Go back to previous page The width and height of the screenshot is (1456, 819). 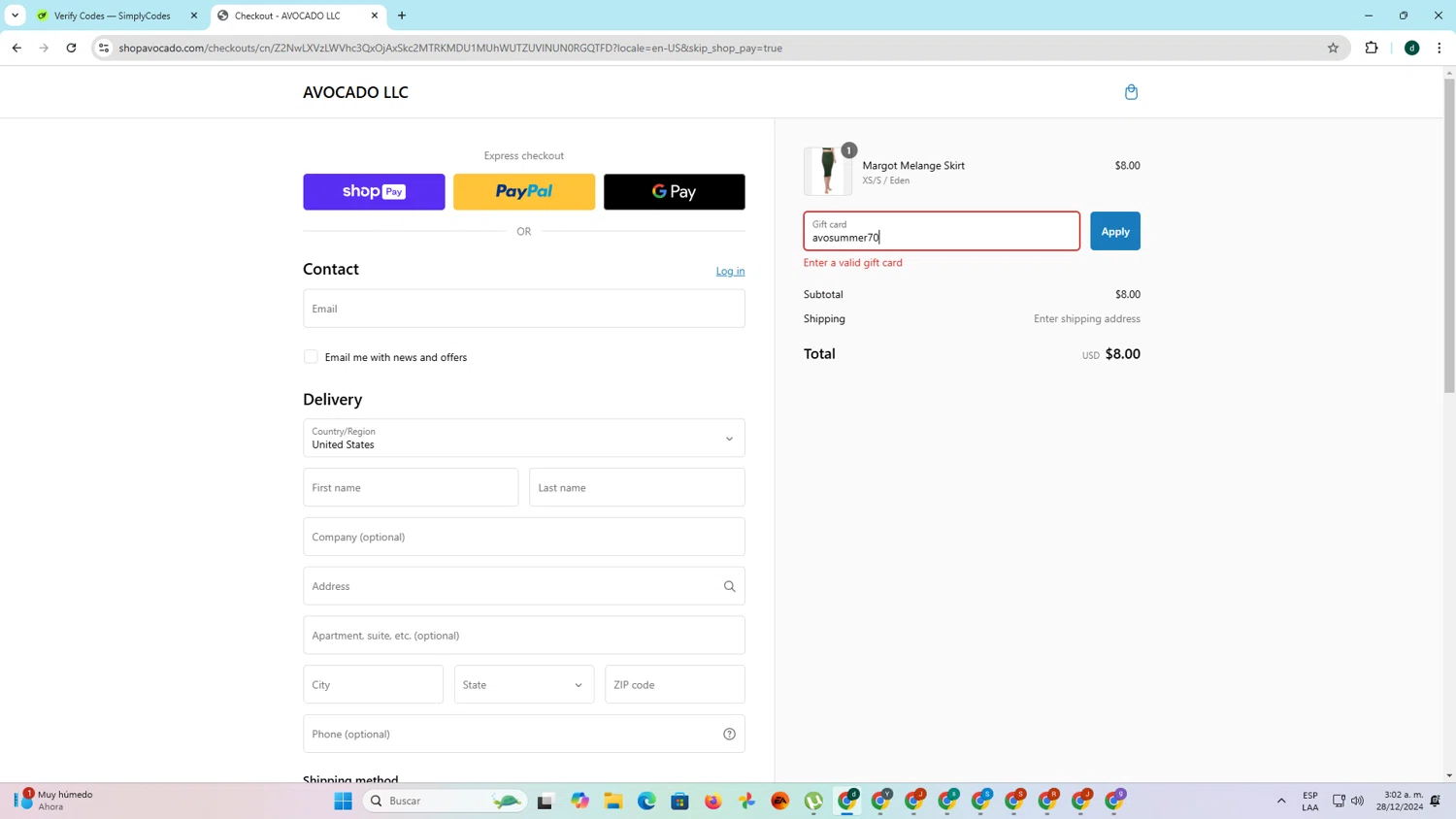click(17, 48)
